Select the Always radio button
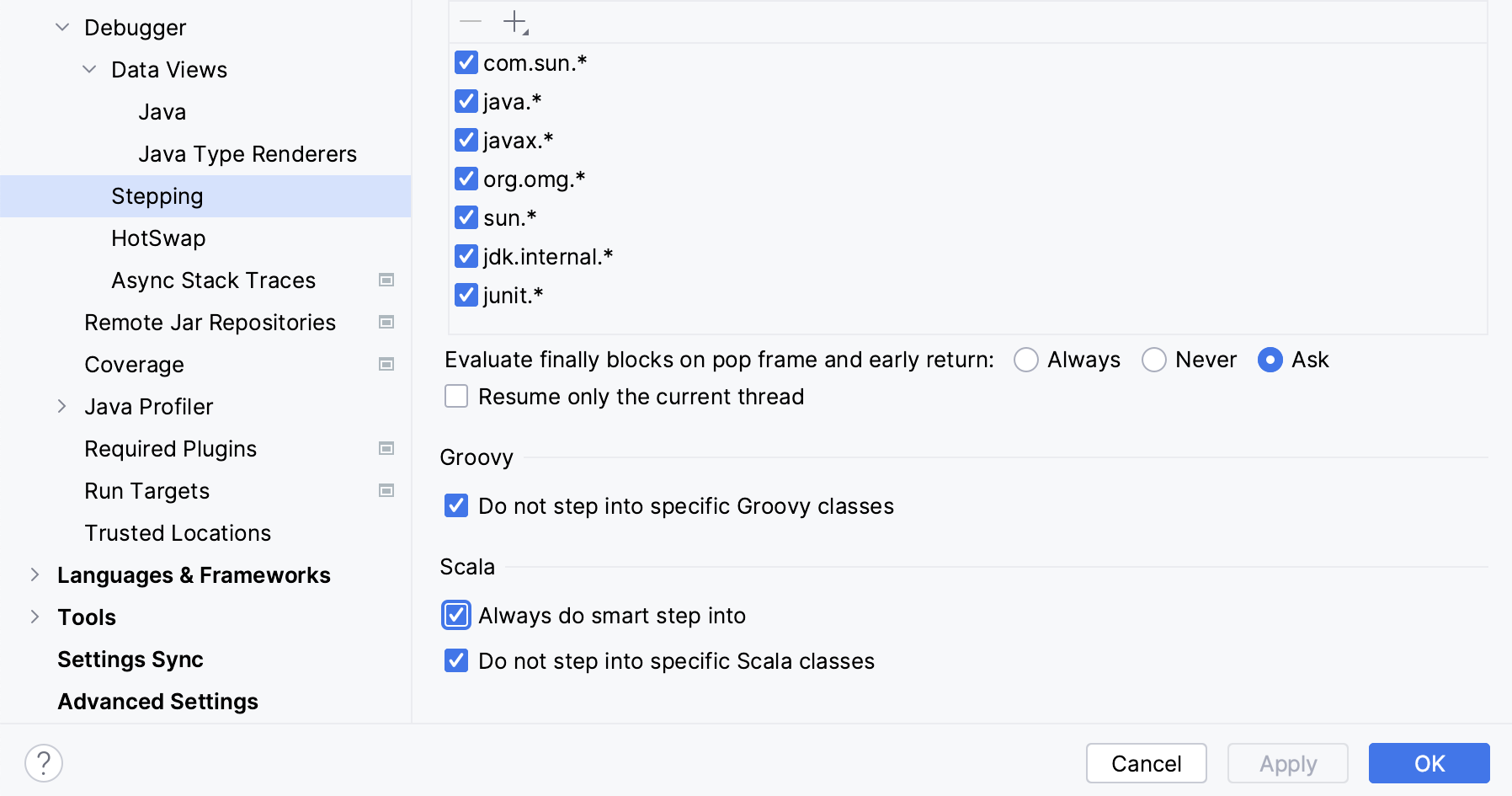 pyautogui.click(x=1025, y=361)
